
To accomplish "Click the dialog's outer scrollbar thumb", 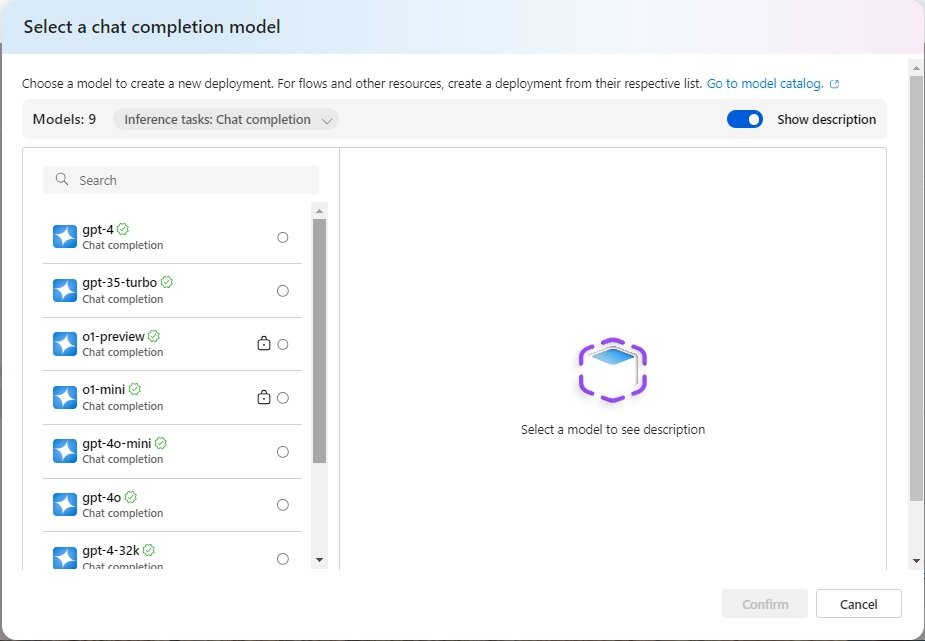I will pos(916,288).
